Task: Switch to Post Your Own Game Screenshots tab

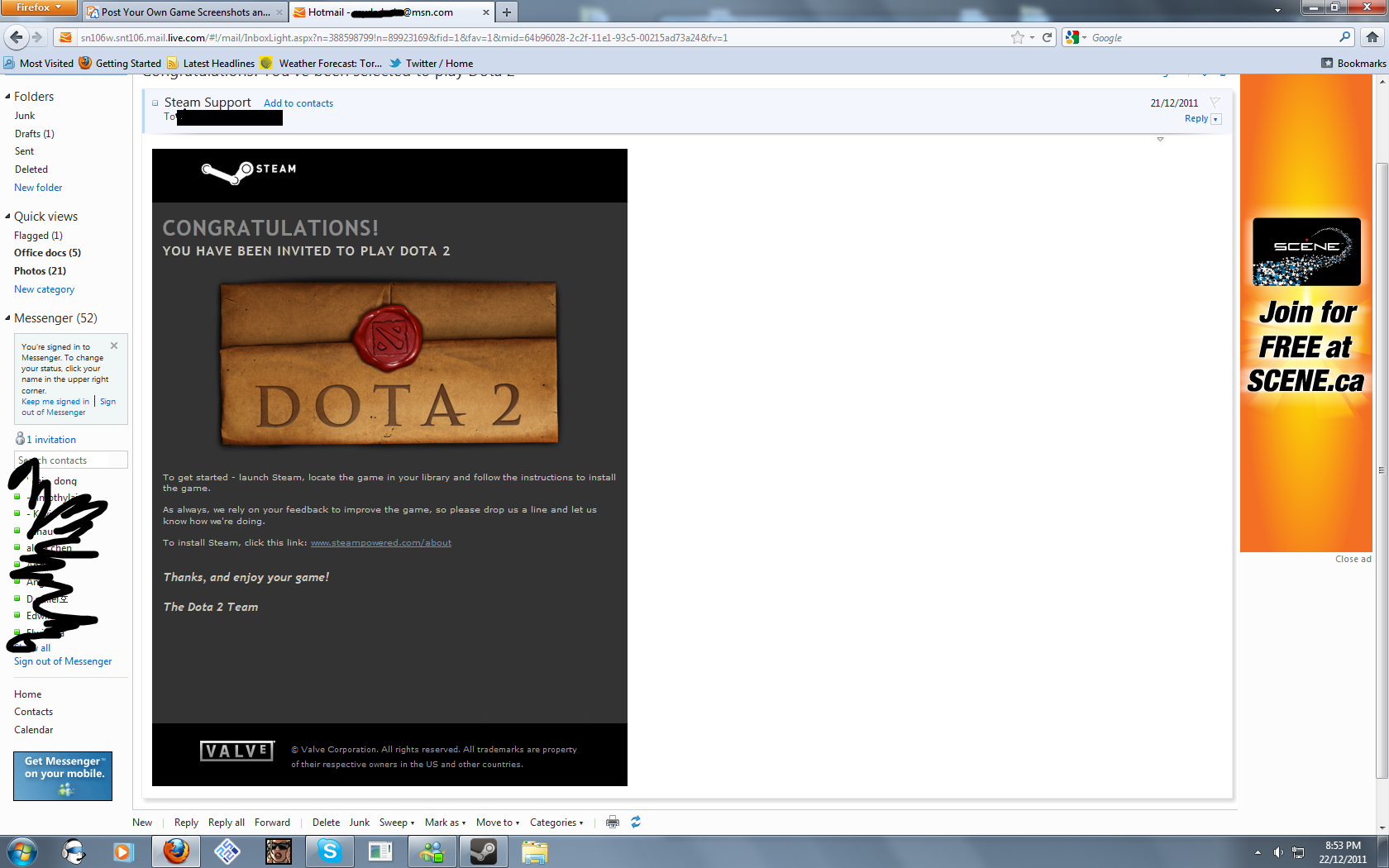Action: pos(185,12)
